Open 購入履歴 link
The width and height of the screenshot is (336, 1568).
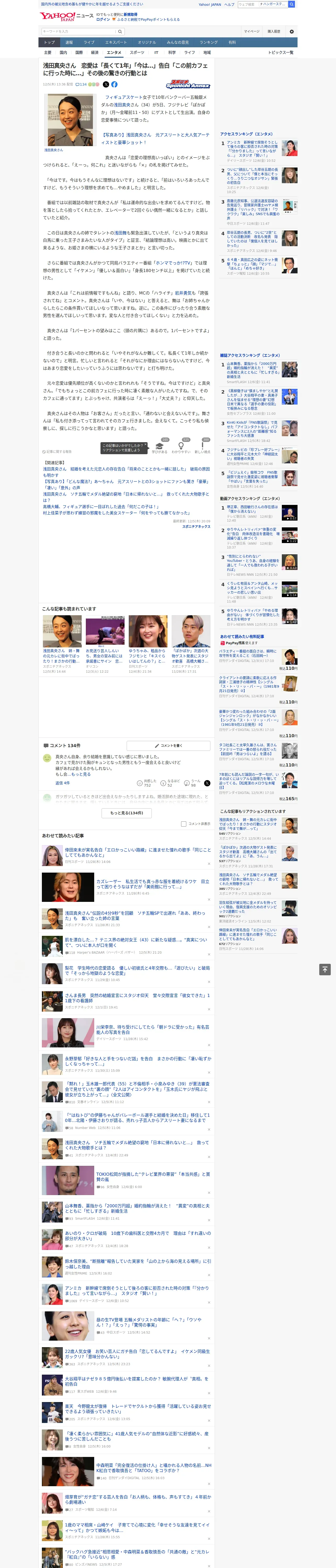click(x=274, y=32)
